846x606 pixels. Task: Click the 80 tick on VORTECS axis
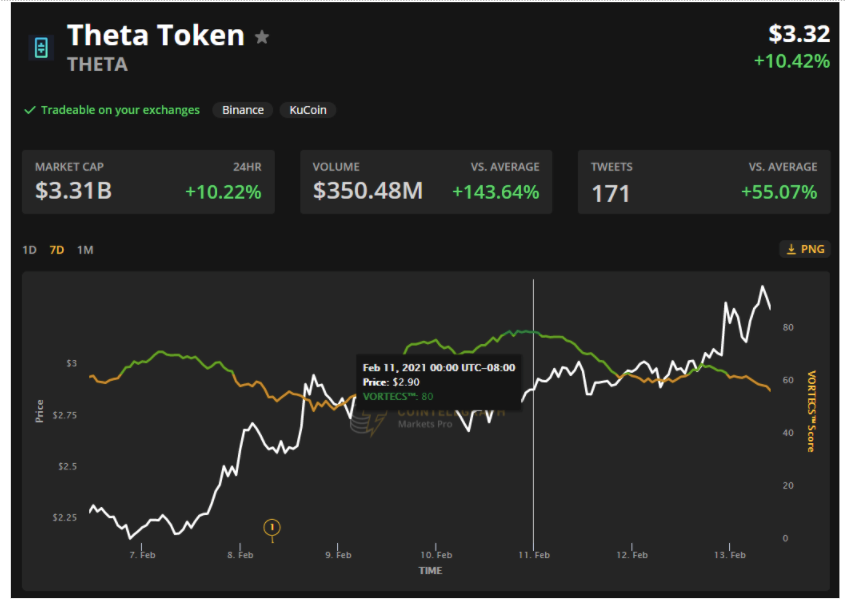pyautogui.click(x=788, y=327)
